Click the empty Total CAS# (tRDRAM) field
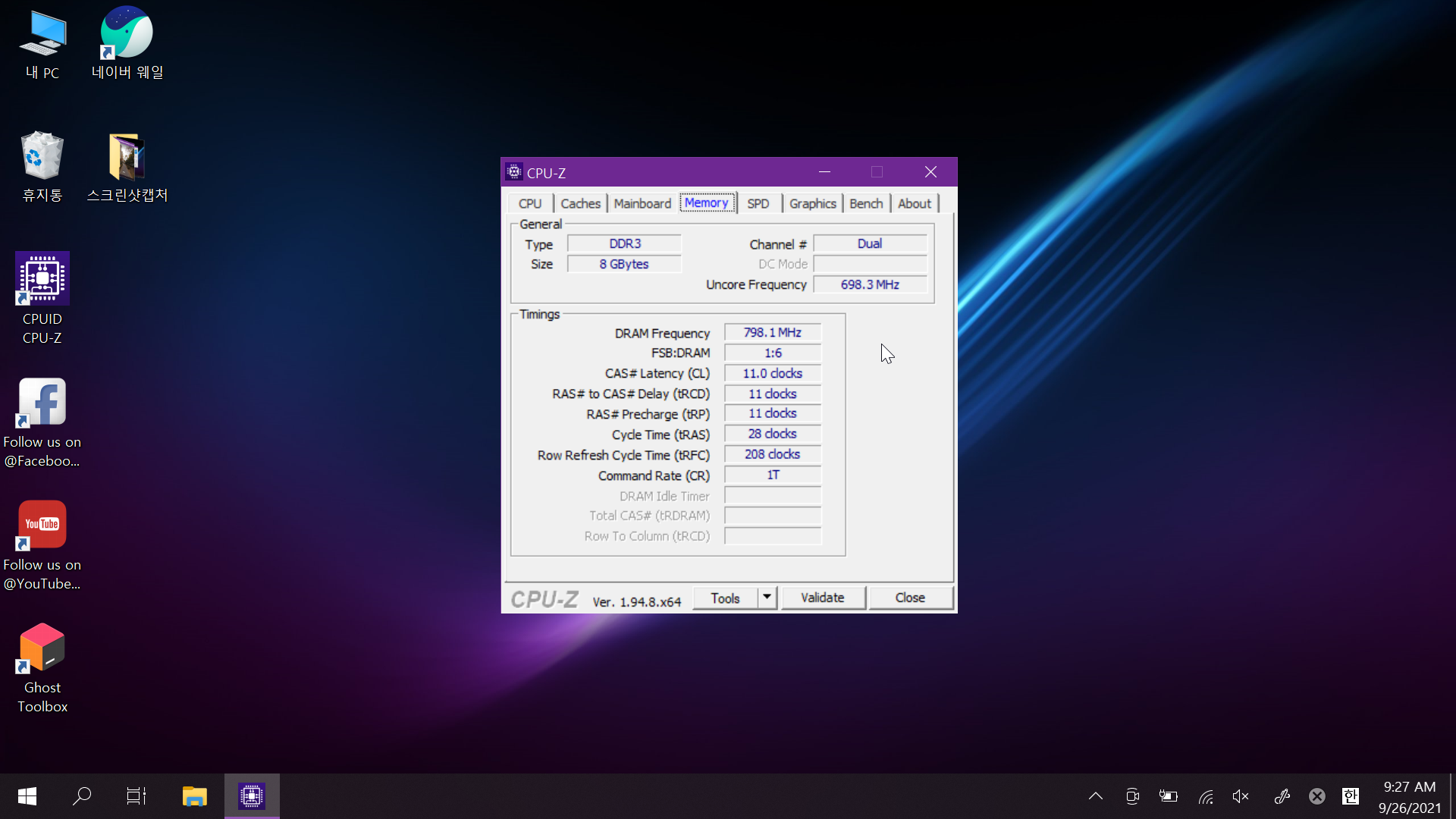Image resolution: width=1456 pixels, height=819 pixels. point(773,516)
